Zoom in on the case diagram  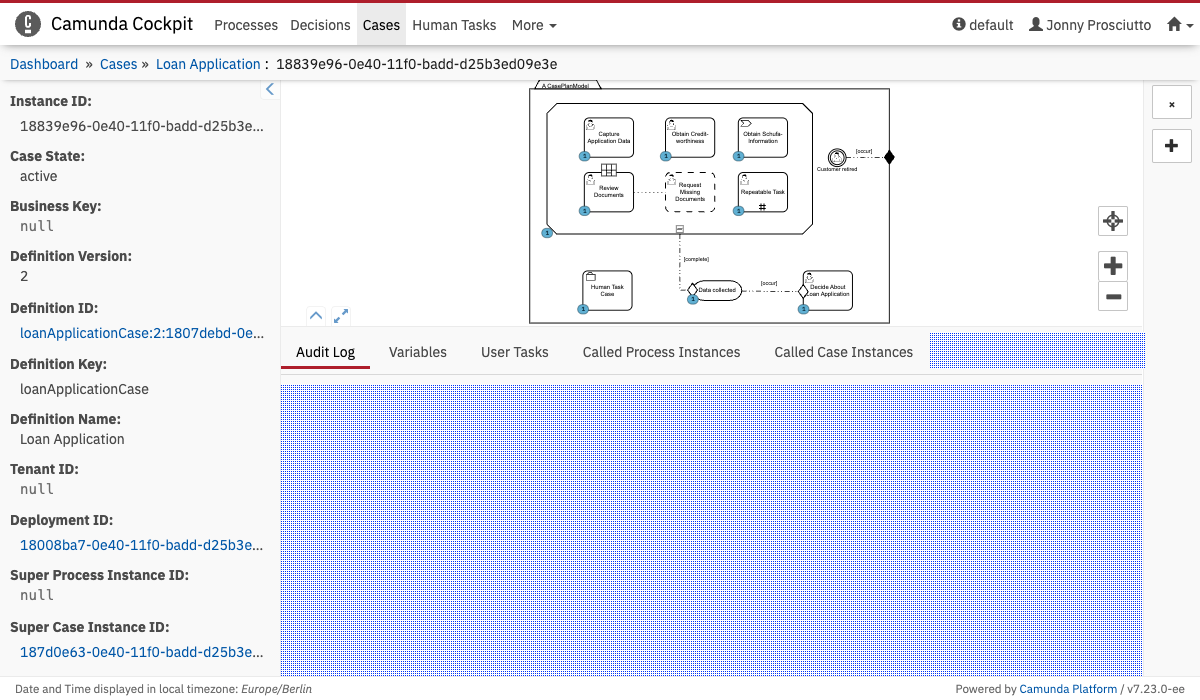[x=1112, y=266]
